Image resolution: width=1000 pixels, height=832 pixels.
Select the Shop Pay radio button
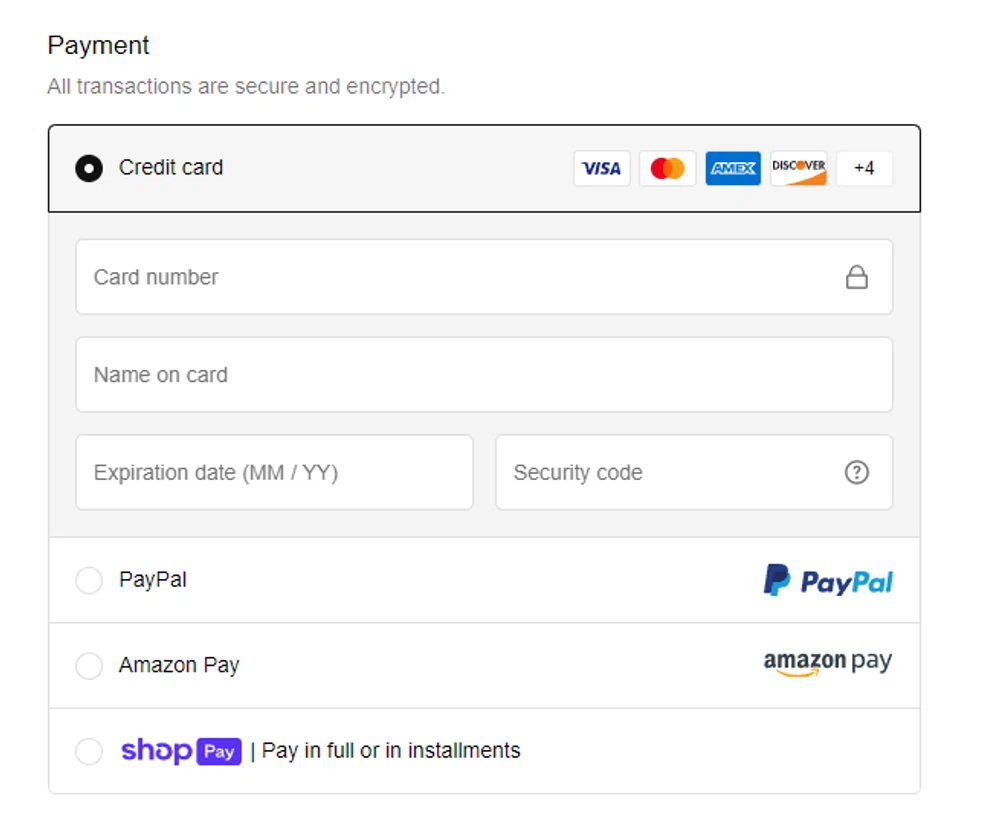[89, 751]
